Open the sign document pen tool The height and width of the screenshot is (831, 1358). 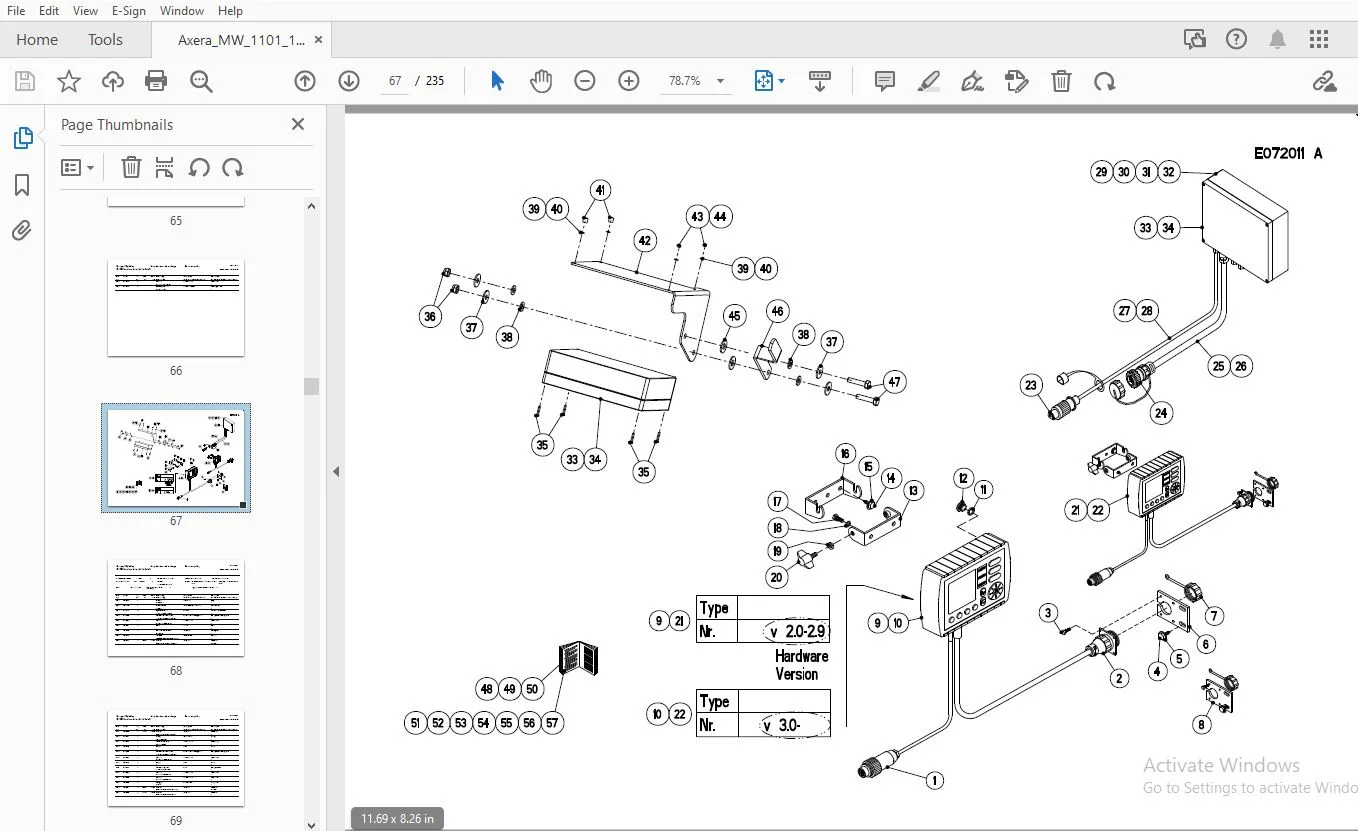[x=972, y=81]
